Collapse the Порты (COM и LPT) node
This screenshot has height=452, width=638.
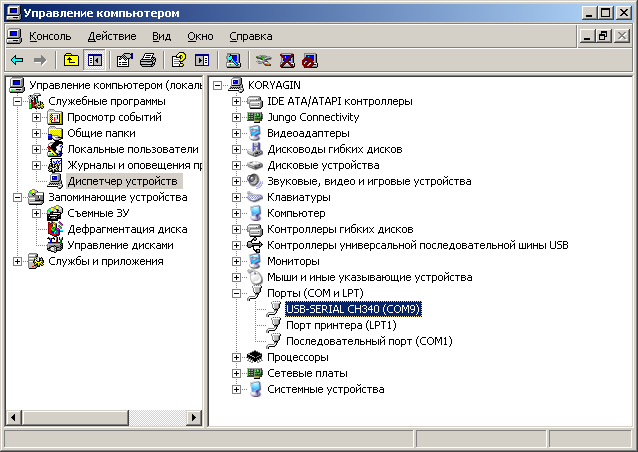point(237,293)
